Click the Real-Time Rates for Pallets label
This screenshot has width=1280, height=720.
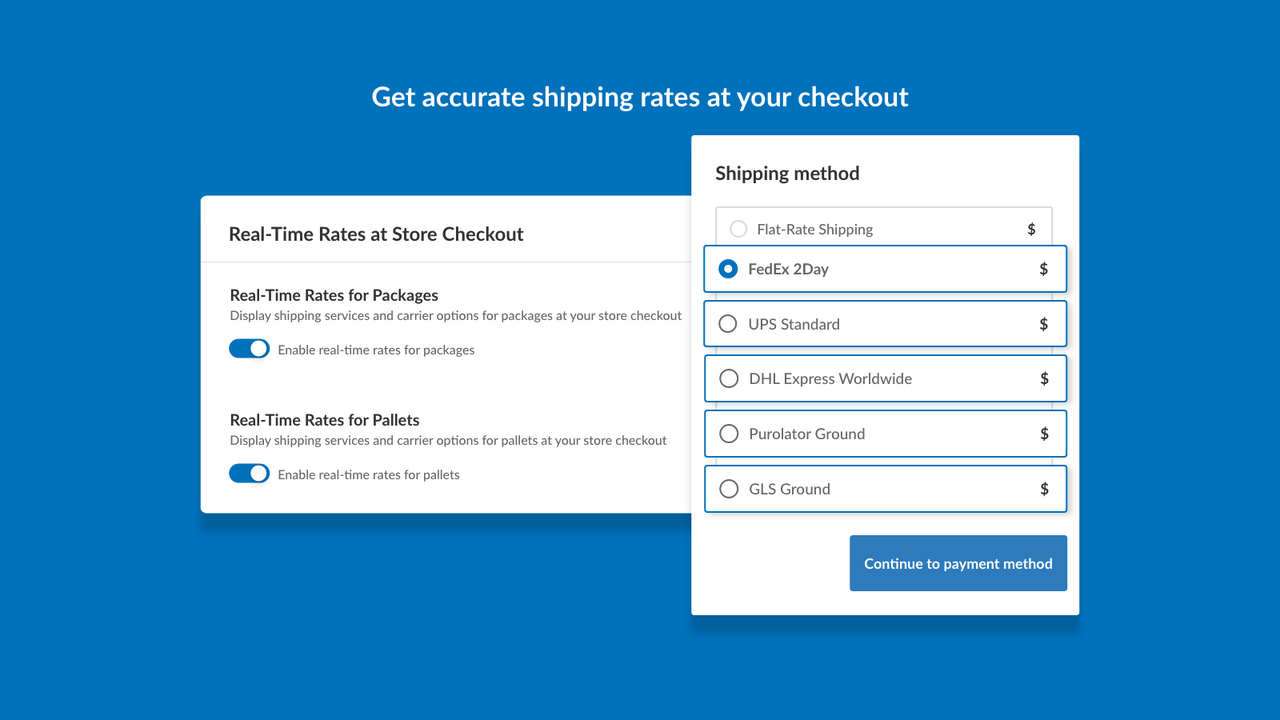(x=324, y=419)
